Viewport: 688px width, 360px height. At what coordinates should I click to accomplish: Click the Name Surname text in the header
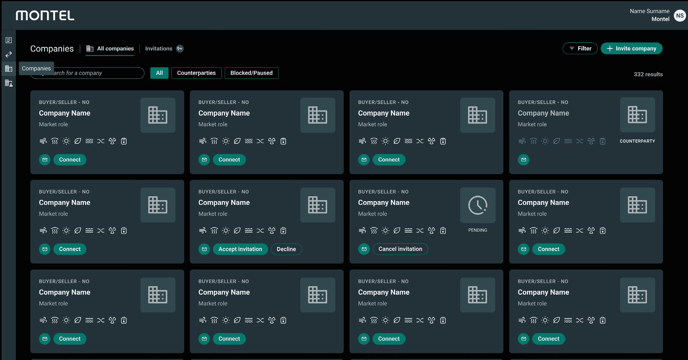[649, 11]
